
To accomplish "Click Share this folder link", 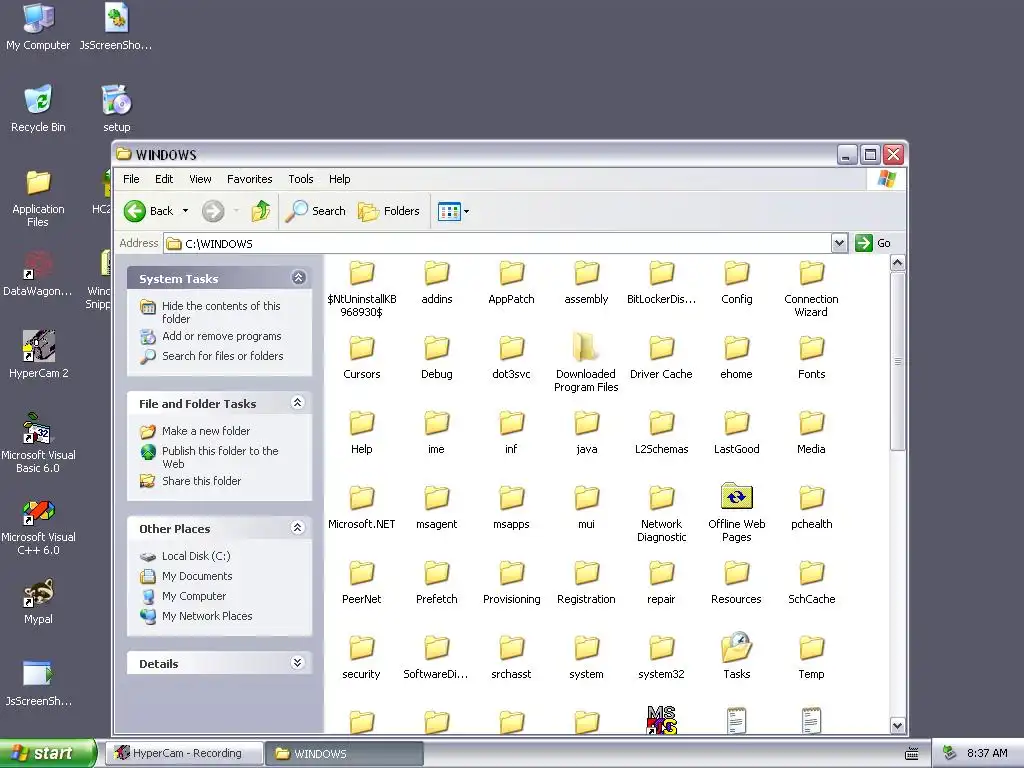I will pyautogui.click(x=201, y=481).
